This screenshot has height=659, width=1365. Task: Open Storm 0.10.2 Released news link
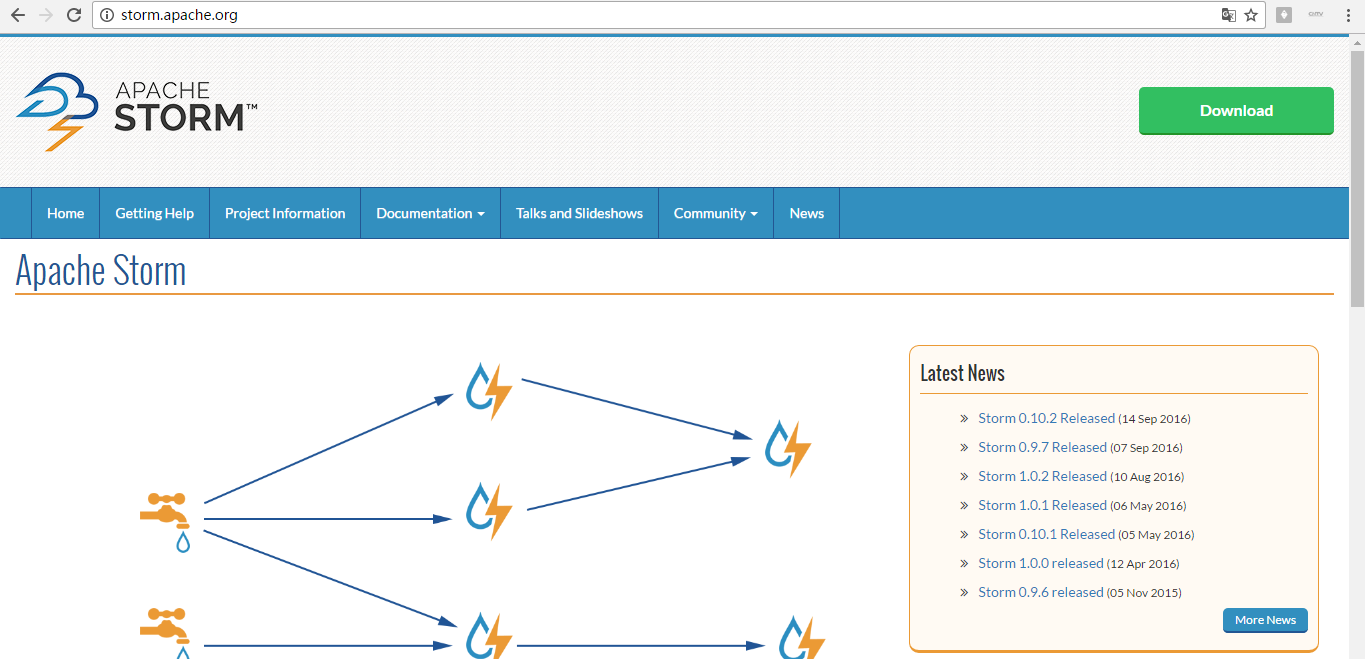coord(1046,418)
